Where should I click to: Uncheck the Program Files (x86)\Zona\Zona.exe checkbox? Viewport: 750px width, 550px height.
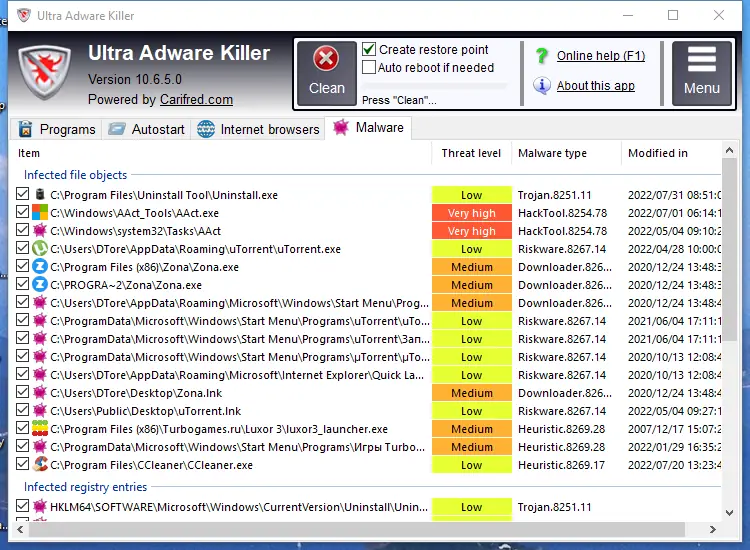click(22, 266)
